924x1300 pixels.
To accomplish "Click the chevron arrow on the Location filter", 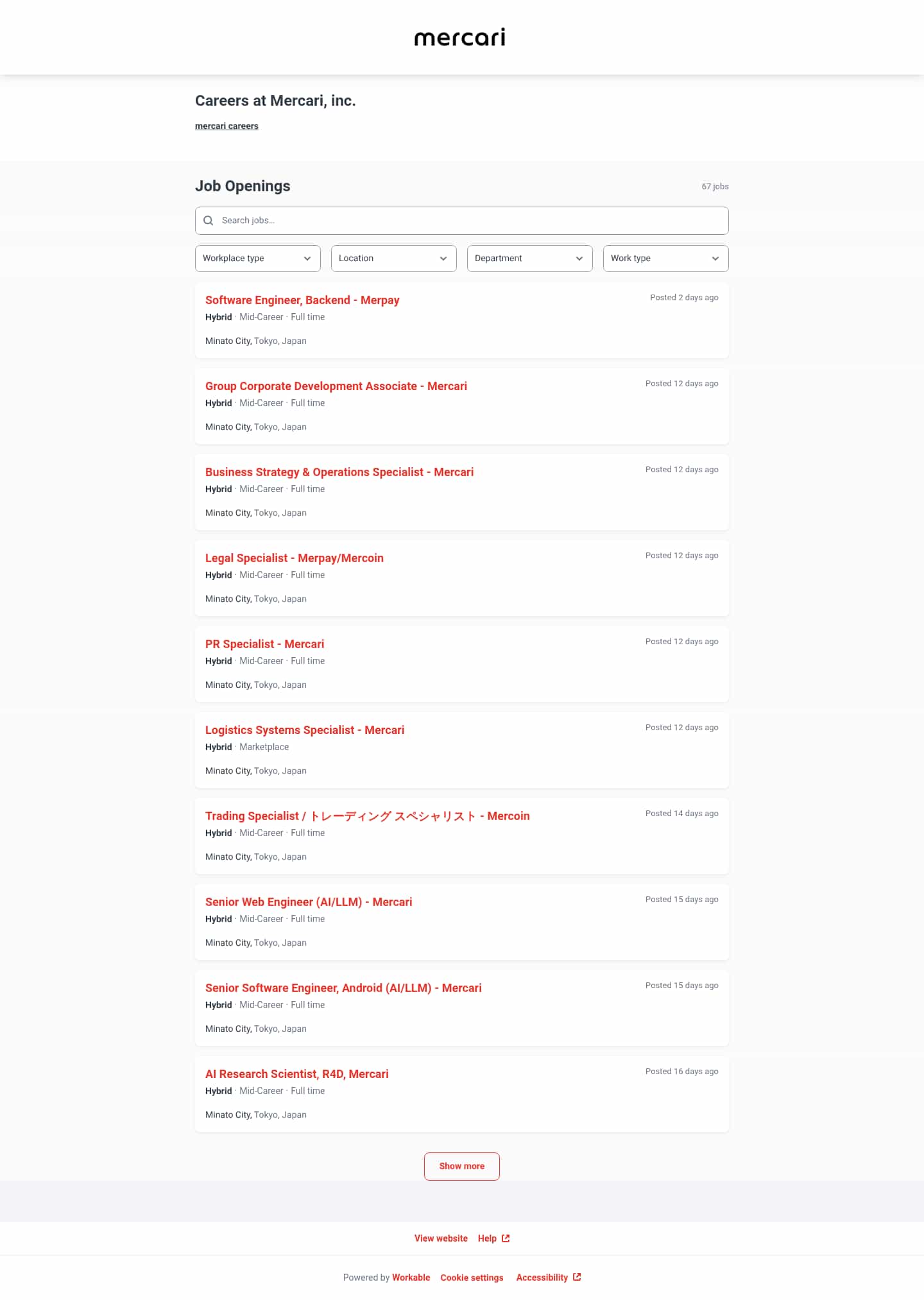I will point(443,259).
